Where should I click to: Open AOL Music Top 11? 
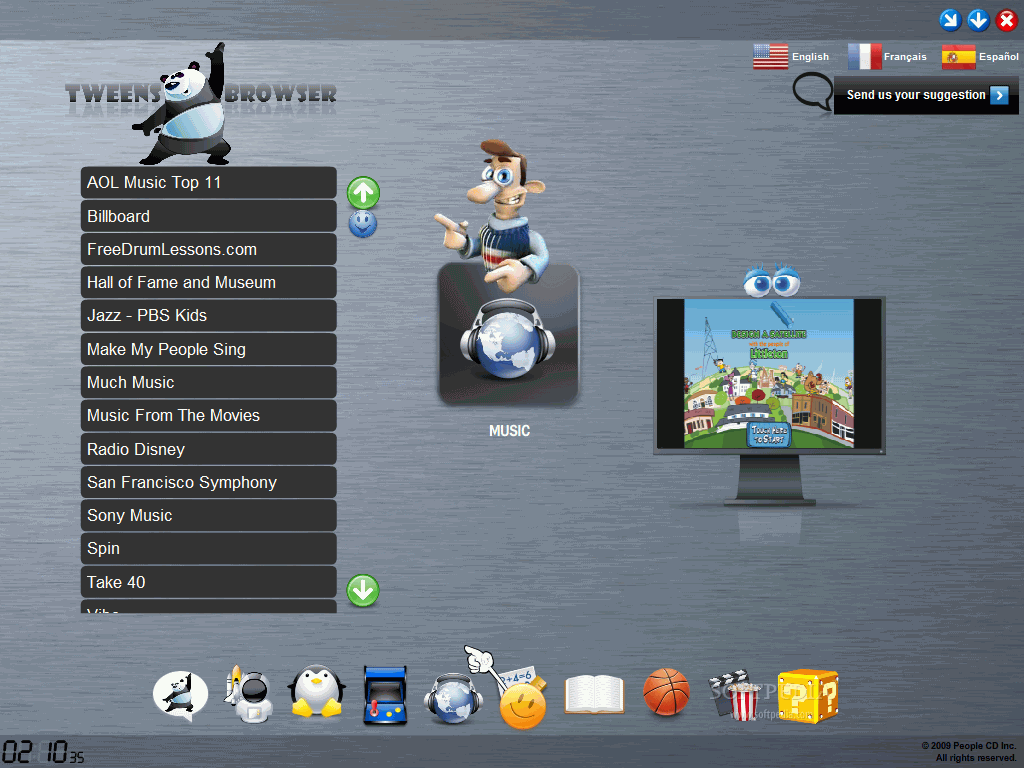click(x=208, y=182)
